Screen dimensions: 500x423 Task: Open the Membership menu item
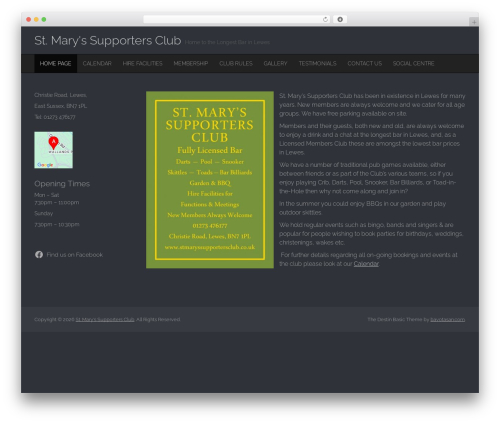[191, 63]
